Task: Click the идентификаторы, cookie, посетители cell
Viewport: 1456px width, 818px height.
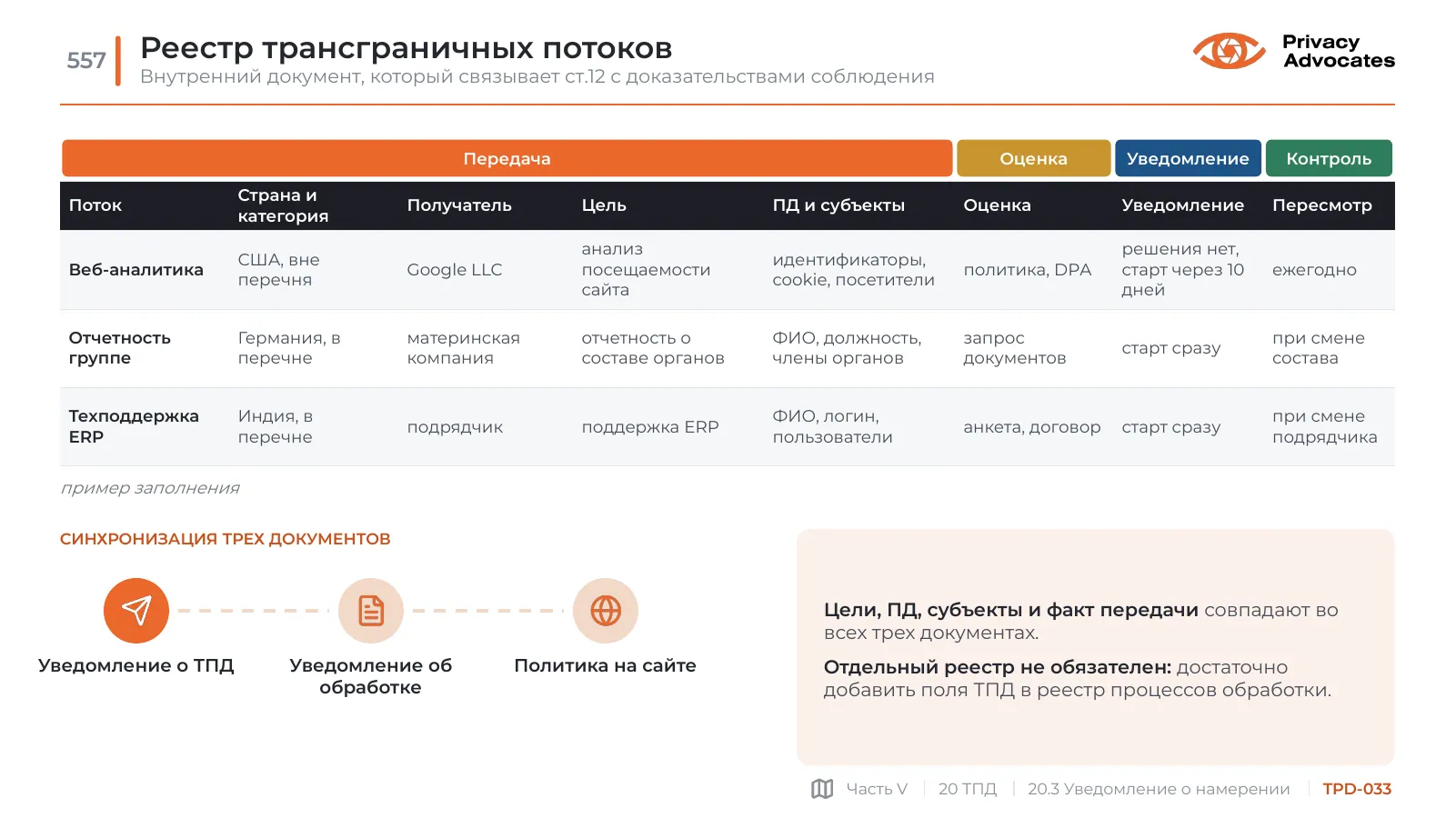Action: point(853,270)
